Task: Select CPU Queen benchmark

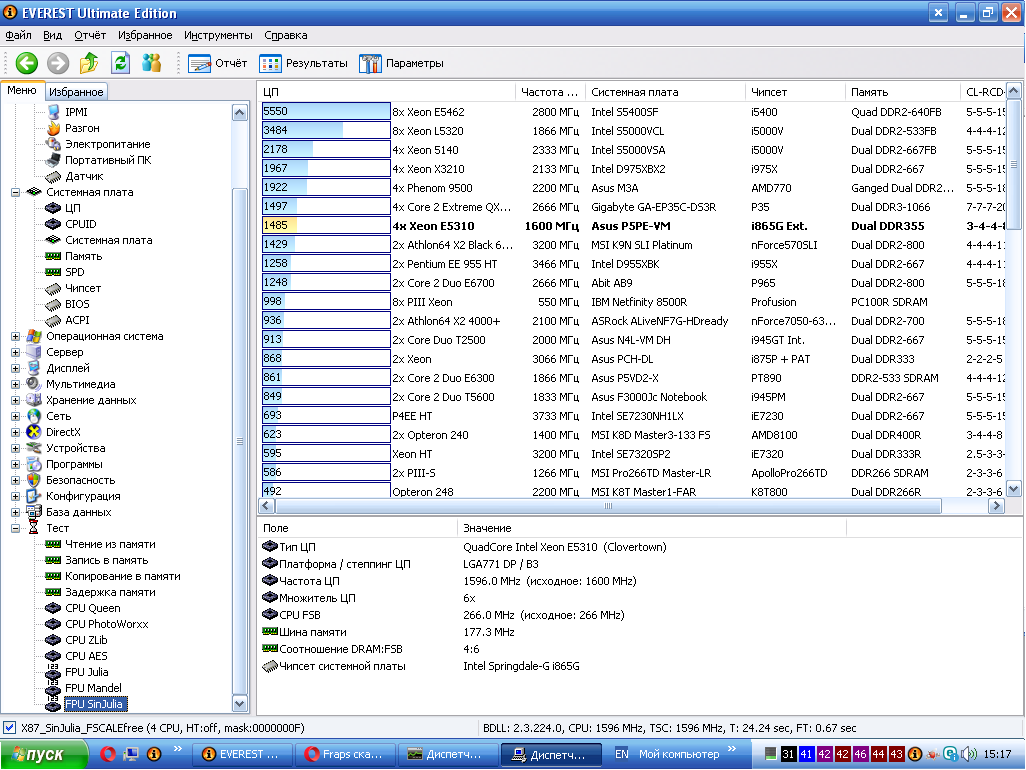Action: [x=92, y=608]
